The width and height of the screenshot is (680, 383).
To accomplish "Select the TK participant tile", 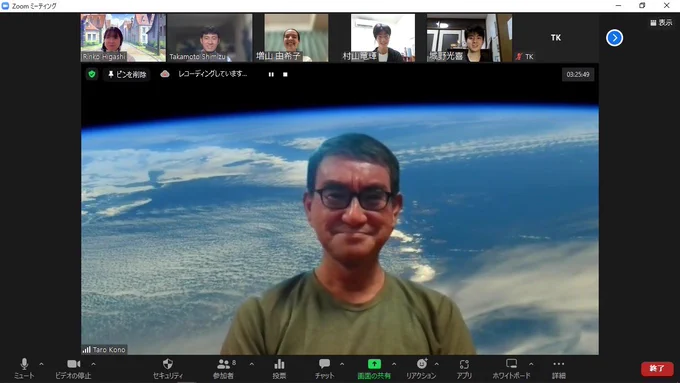I will (x=556, y=38).
